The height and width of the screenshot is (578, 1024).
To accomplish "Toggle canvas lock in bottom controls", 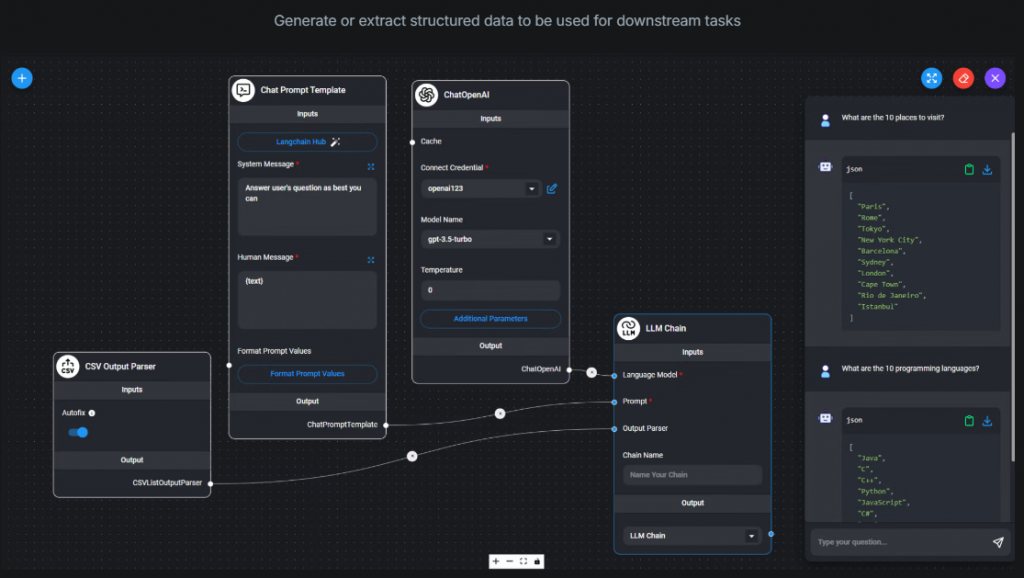I will [x=537, y=561].
